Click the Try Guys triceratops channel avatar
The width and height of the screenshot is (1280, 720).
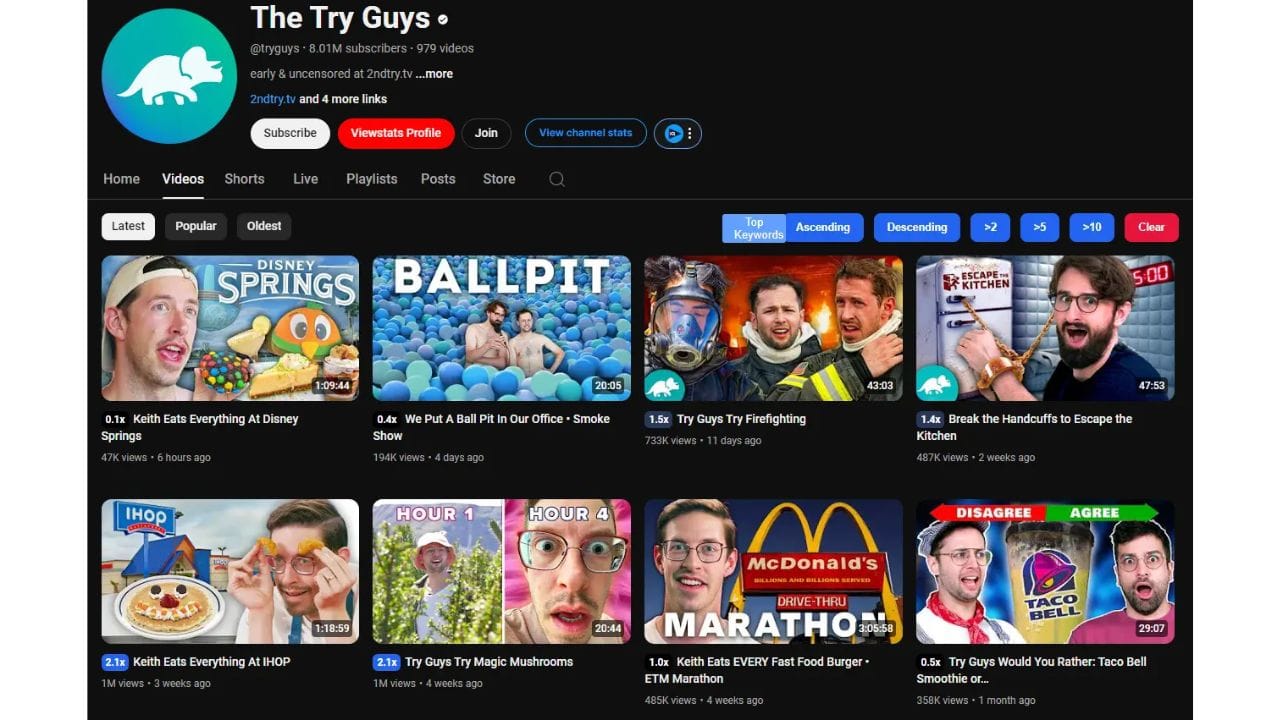pyautogui.click(x=169, y=76)
